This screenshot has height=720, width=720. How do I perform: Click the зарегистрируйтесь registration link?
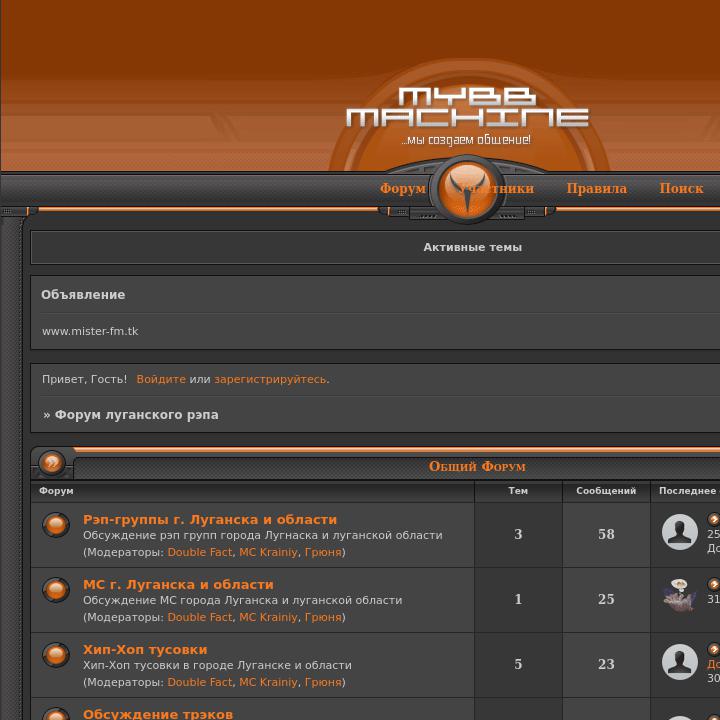[x=272, y=379]
